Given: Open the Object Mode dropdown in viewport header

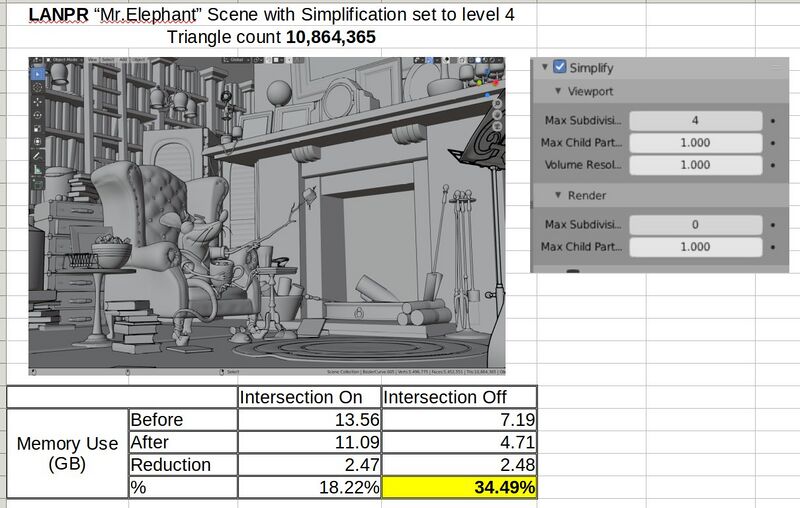Looking at the screenshot, I should point(65,60).
